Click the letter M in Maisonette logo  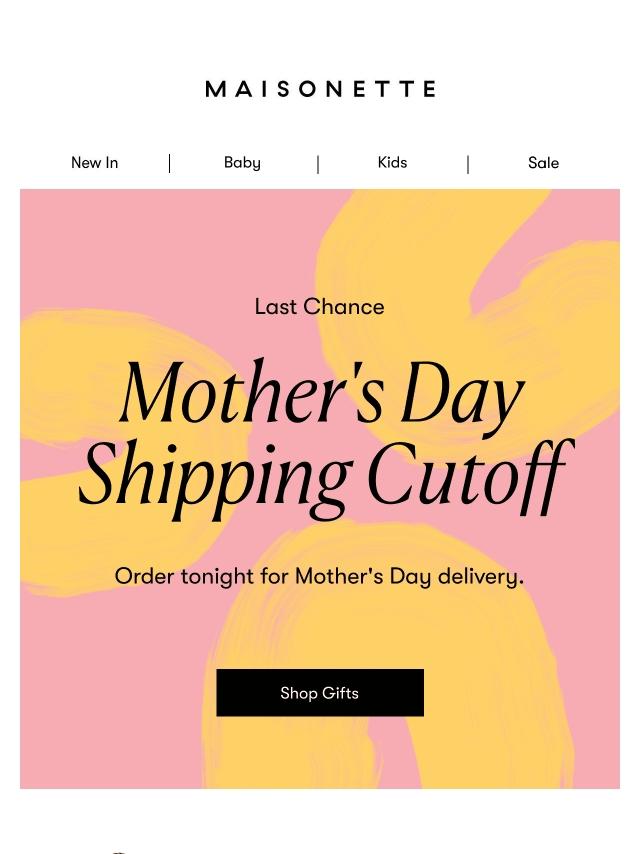pos(215,89)
